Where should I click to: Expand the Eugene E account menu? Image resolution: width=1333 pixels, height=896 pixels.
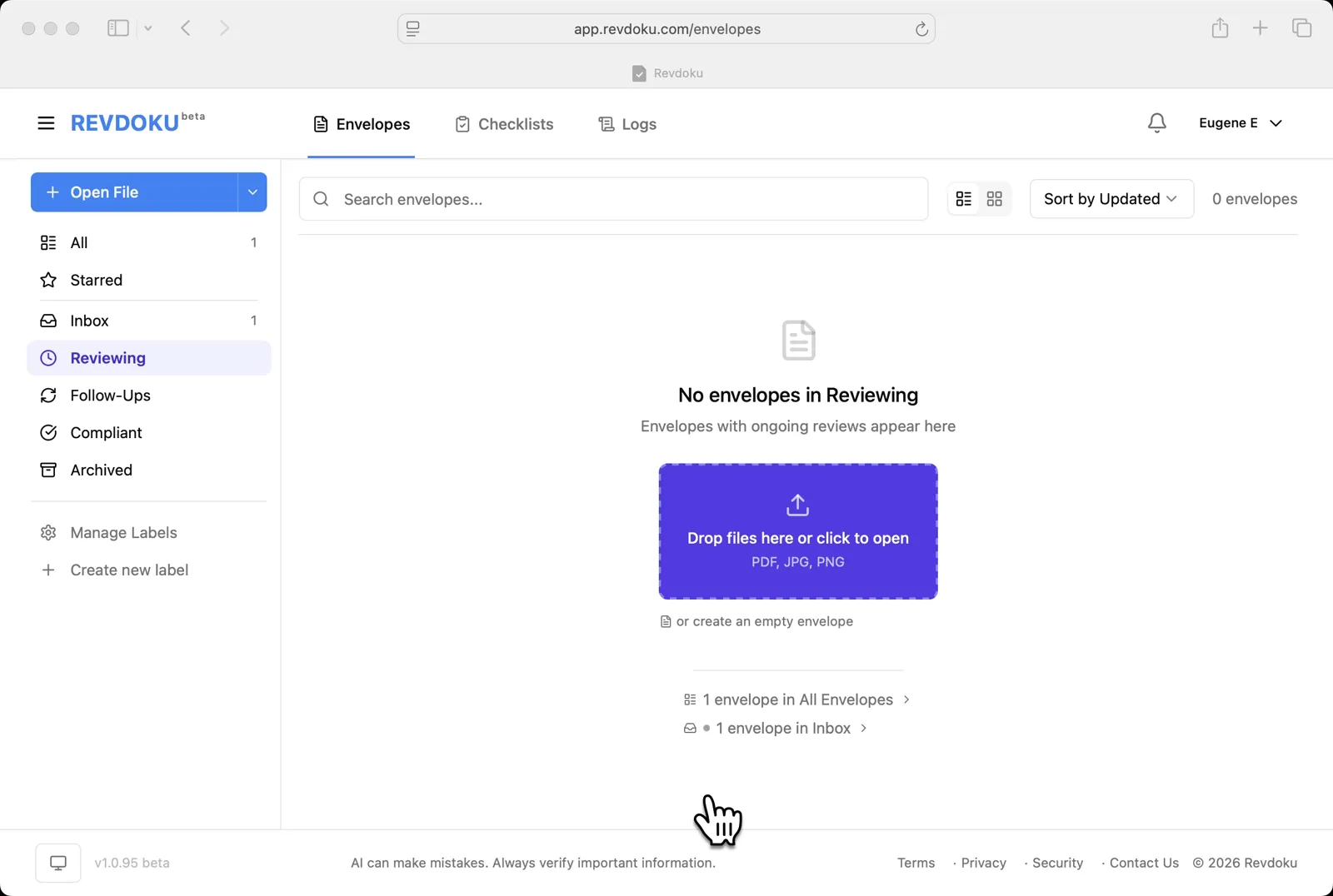point(1241,122)
